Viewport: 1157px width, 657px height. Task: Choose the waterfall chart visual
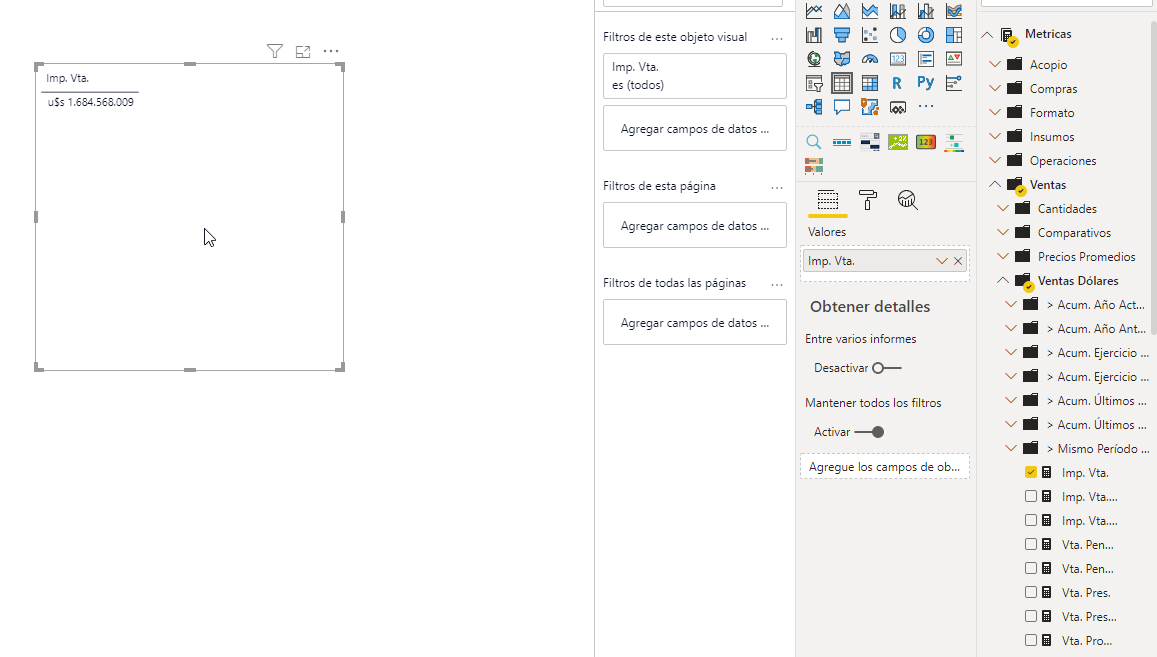coord(814,35)
